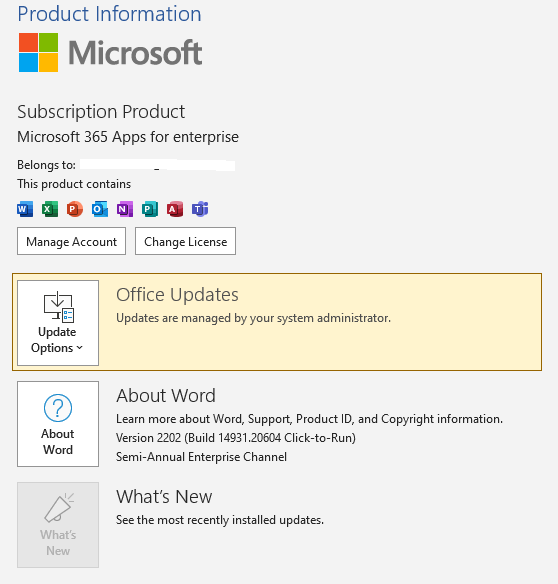The height and width of the screenshot is (584, 558).
Task: Open the Manage Account button
Action: [x=72, y=241]
